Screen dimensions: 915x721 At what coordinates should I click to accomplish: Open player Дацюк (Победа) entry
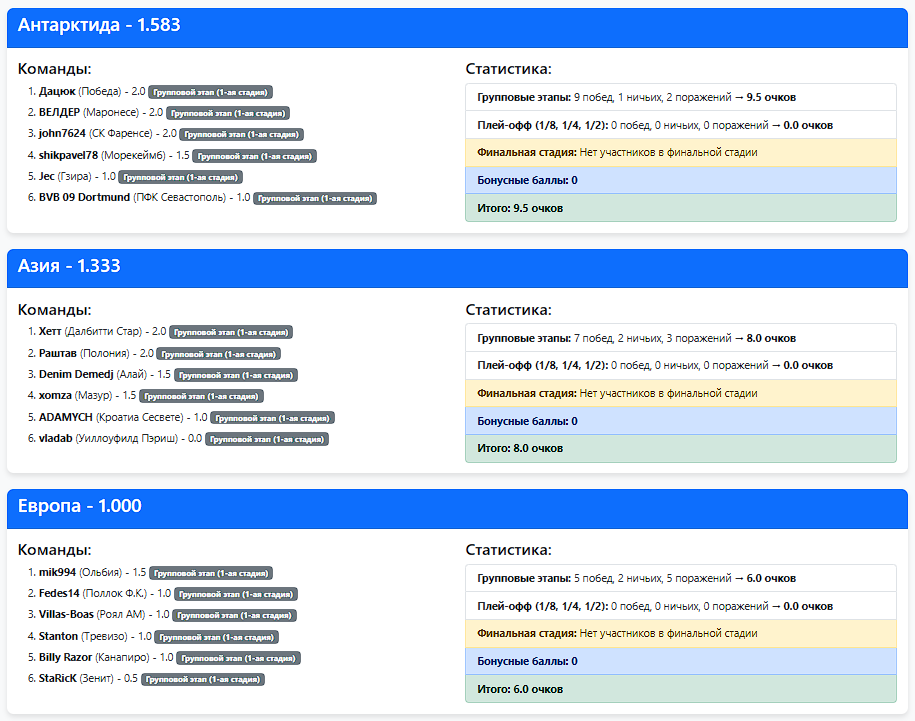57,92
